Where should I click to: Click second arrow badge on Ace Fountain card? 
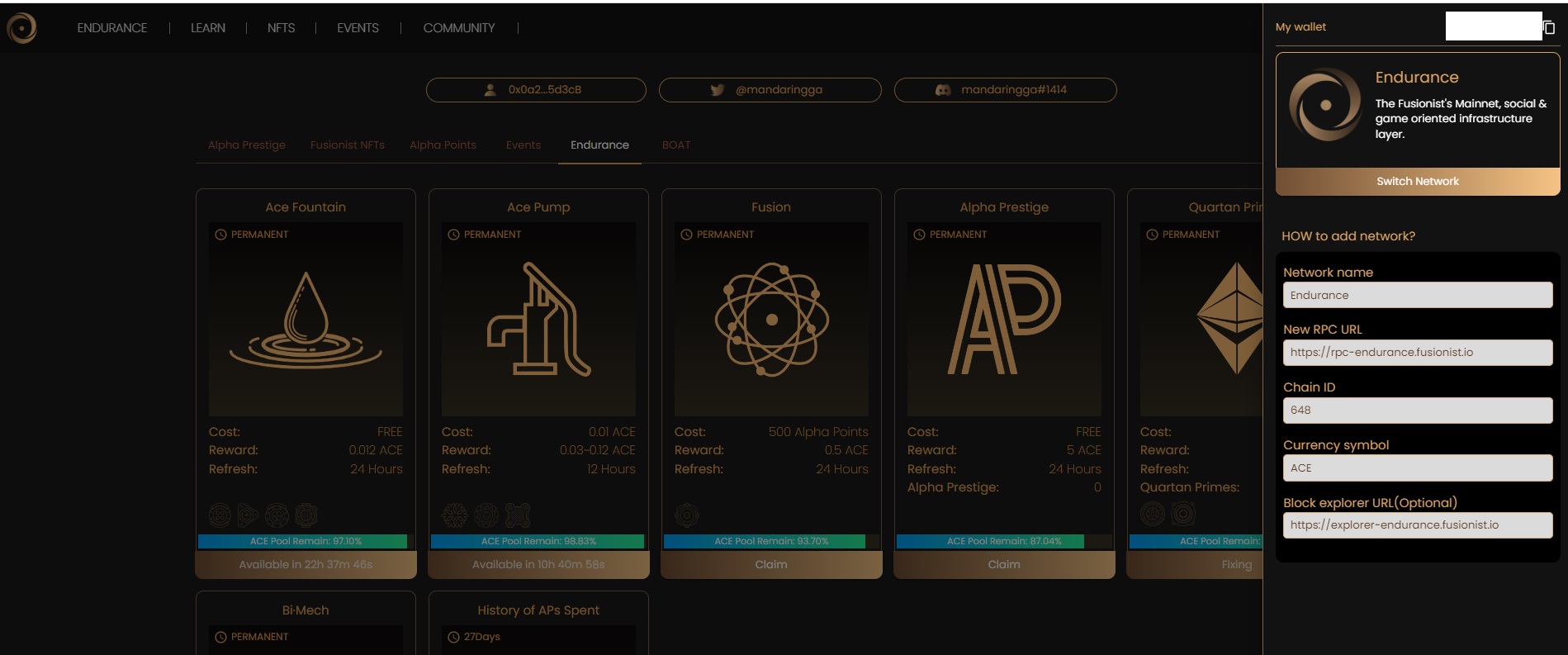pyautogui.click(x=248, y=515)
